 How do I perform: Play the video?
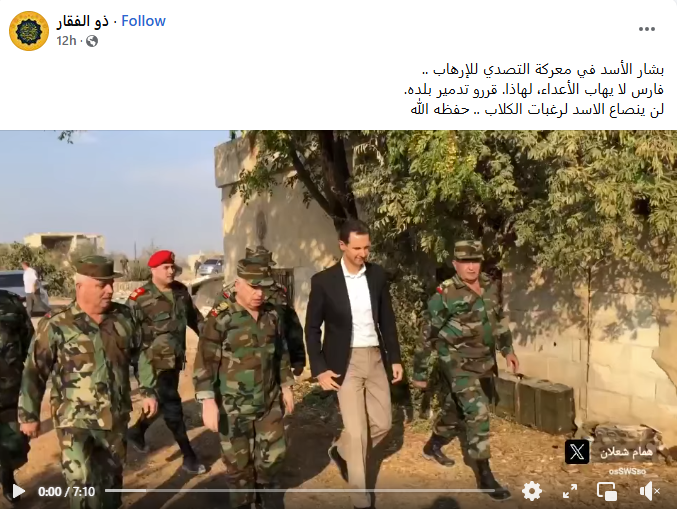tap(18, 491)
